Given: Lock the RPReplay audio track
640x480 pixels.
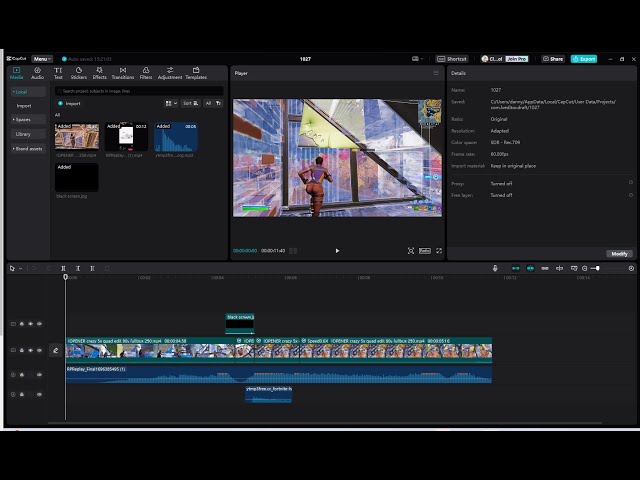Looking at the screenshot, I should click(22, 375).
